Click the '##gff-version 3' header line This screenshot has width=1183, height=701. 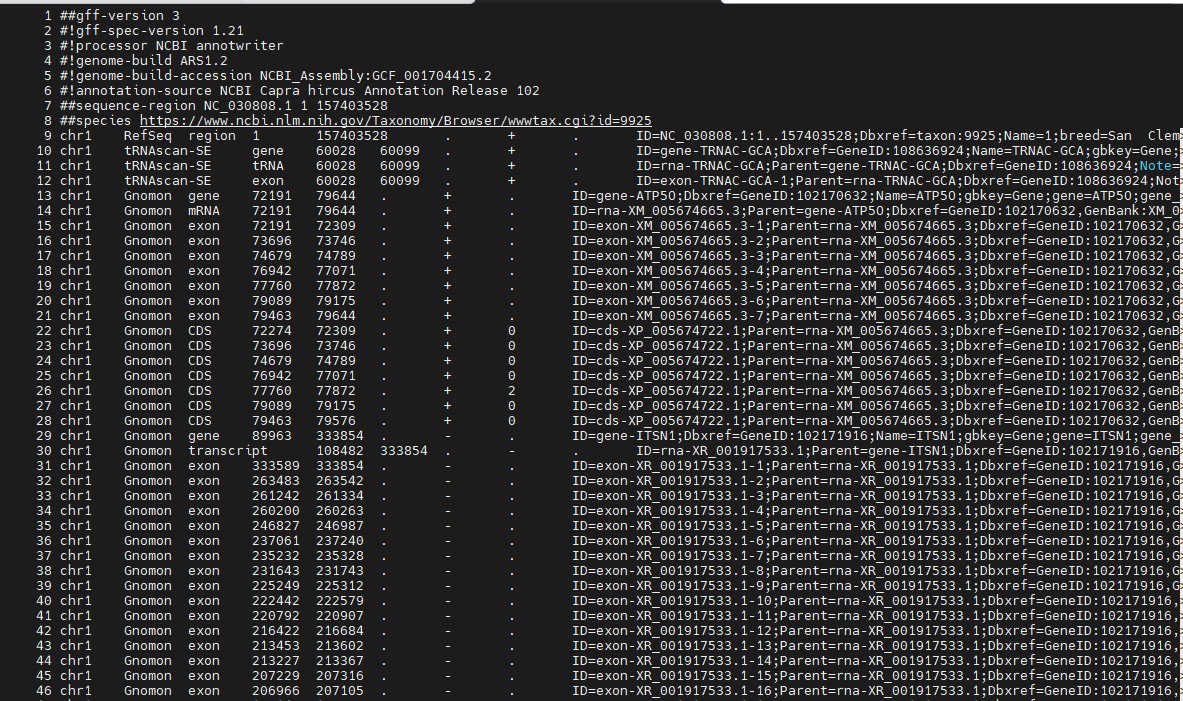point(119,16)
